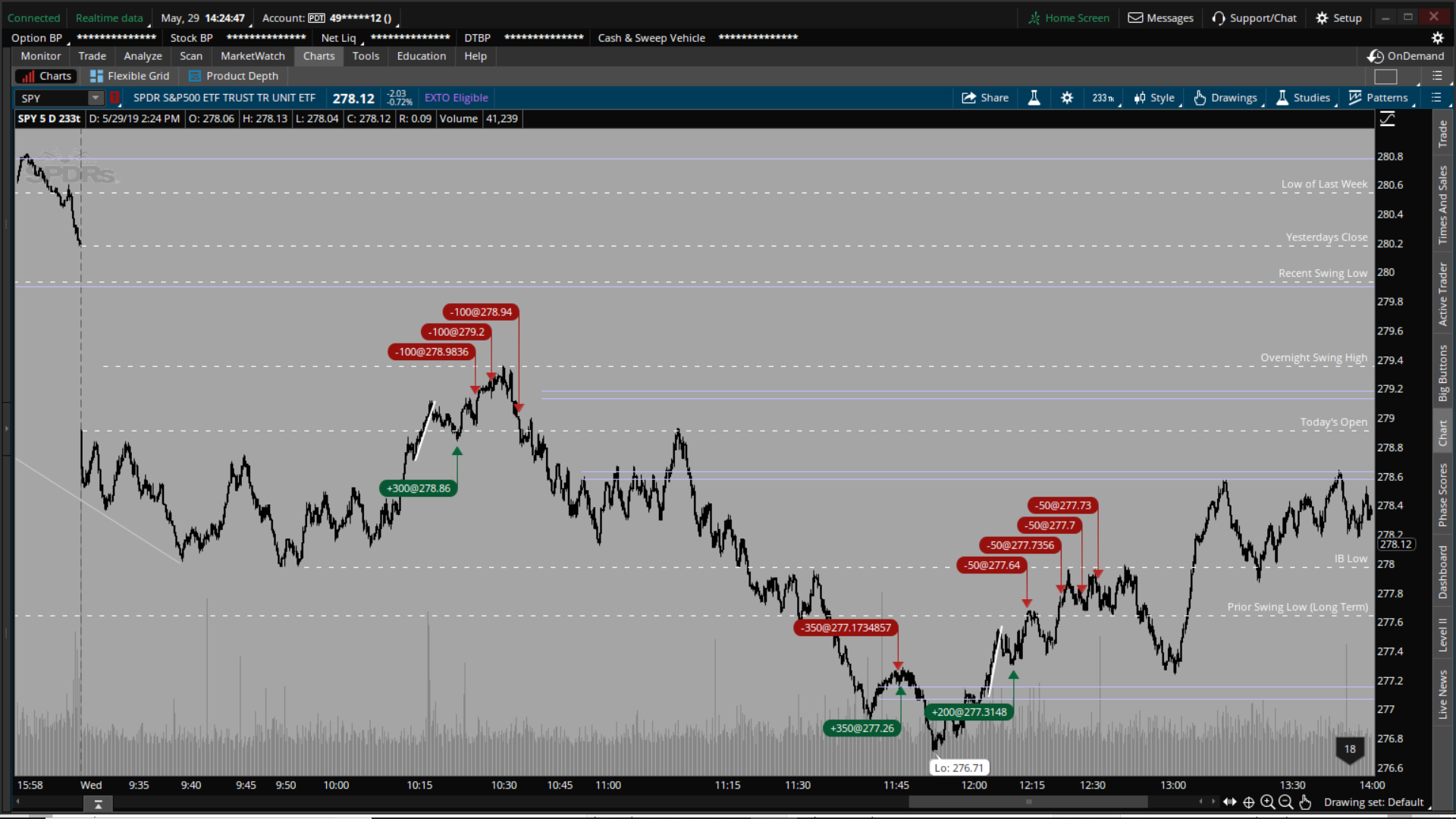Open the chart grid layout selector
This screenshot has width=1456, height=819.
pyautogui.click(x=1385, y=77)
